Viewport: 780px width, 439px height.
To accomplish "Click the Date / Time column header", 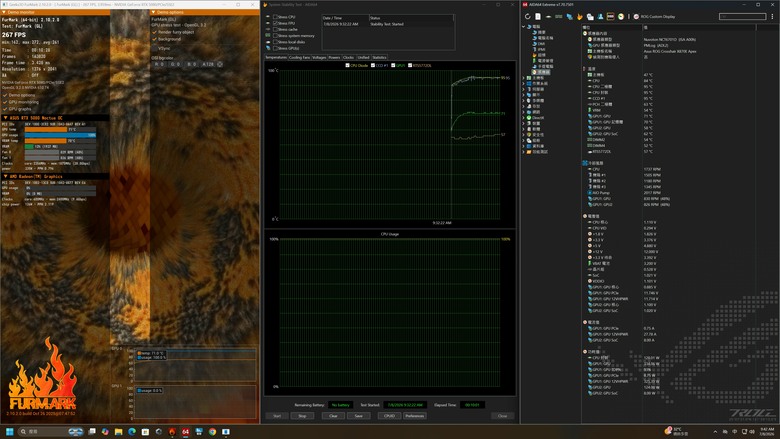I will (345, 17).
